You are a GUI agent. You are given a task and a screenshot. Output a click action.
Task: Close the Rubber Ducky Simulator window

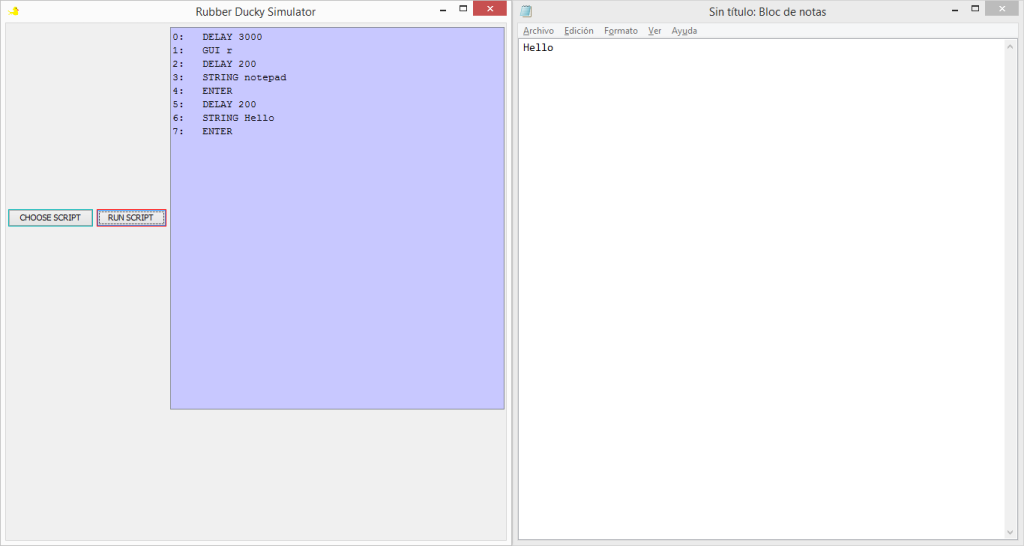click(489, 9)
